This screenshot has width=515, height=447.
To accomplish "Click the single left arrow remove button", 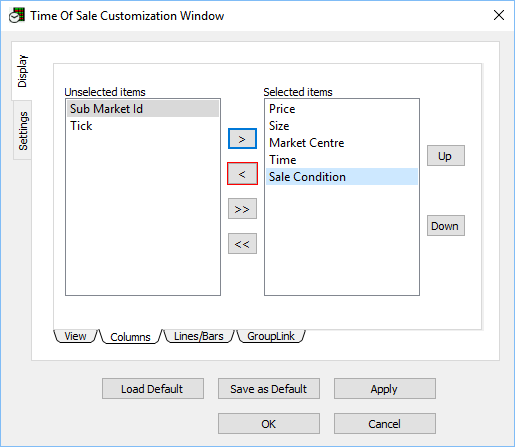I will click(242, 174).
